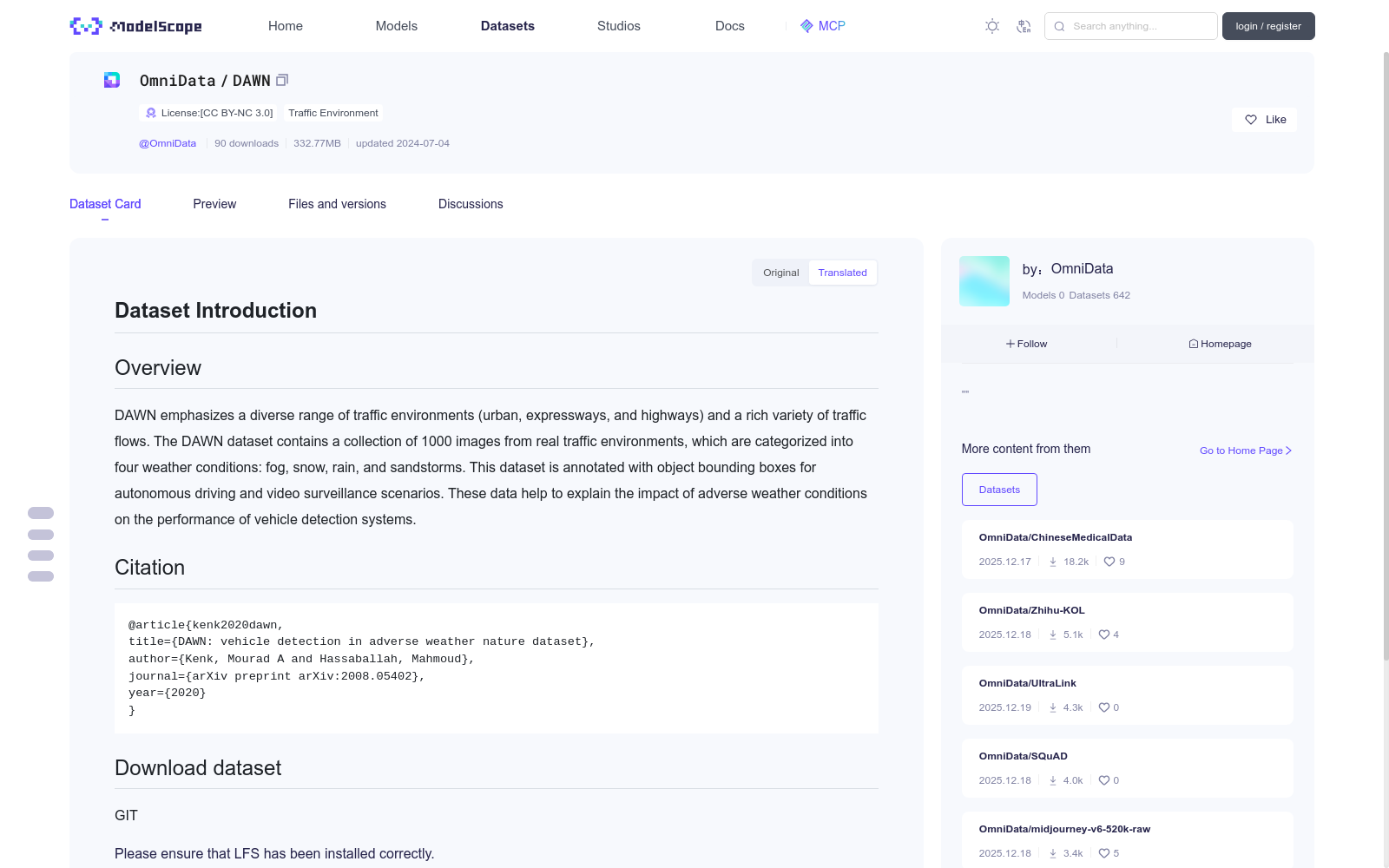Click the MCP diamond icon
This screenshot has width=1389, height=868.
point(806,26)
